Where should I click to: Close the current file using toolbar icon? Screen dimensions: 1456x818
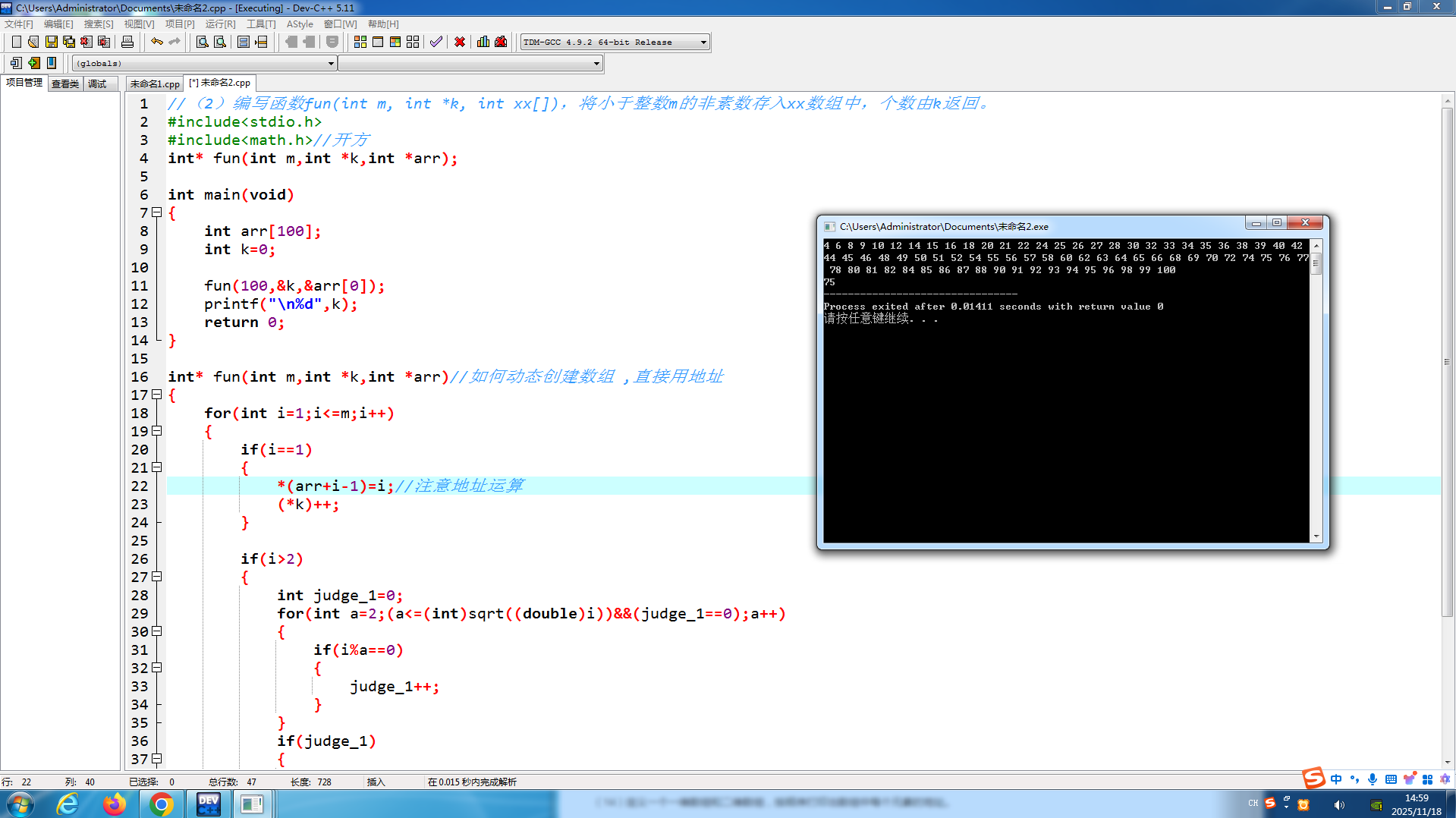(86, 42)
